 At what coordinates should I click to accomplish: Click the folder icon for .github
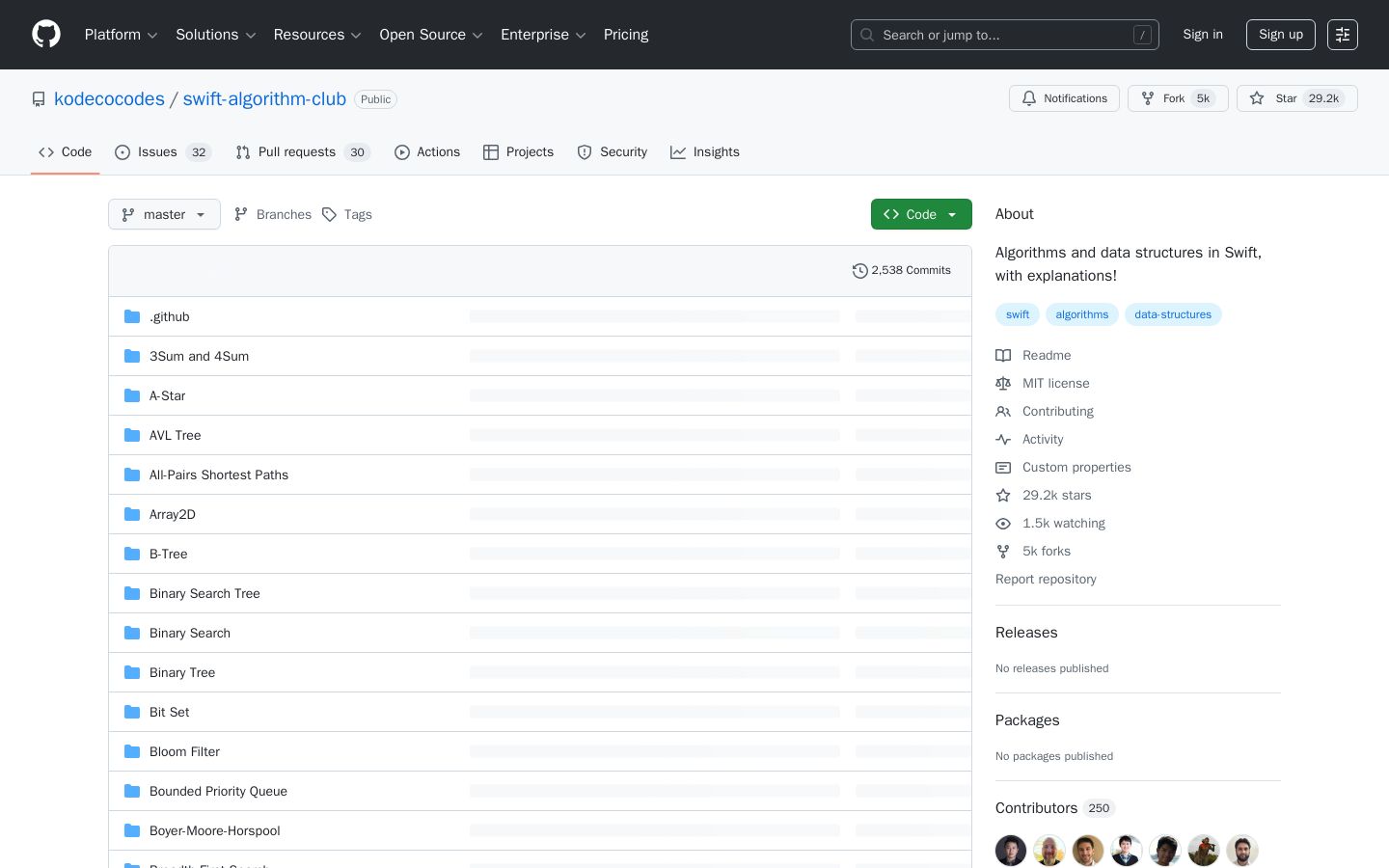tap(132, 316)
